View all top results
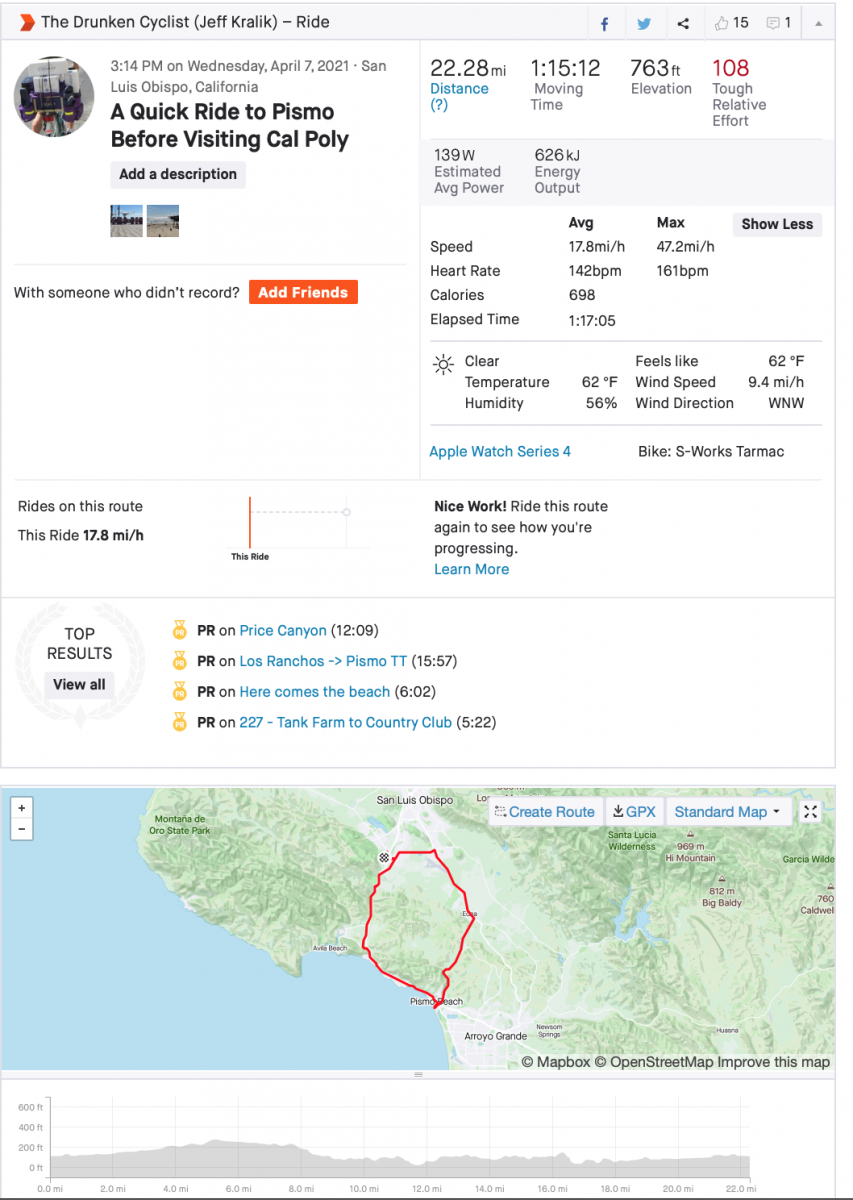The width and height of the screenshot is (853, 1200). tap(79, 685)
